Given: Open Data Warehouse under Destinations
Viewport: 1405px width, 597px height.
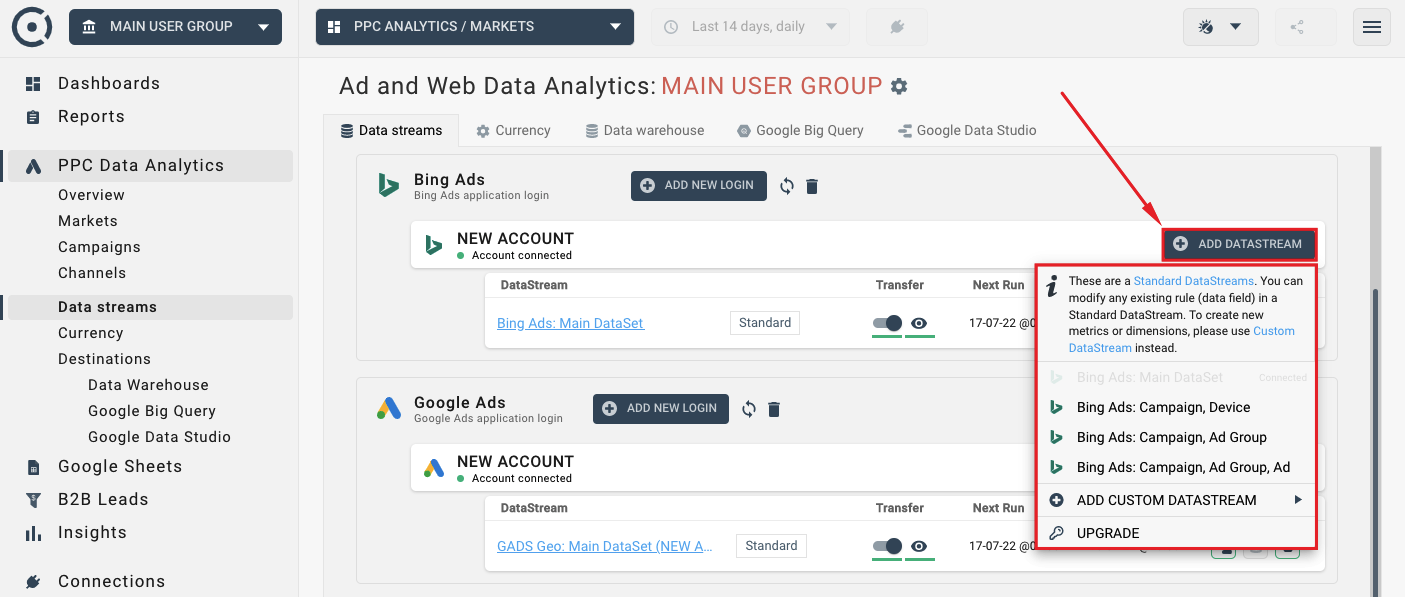Looking at the screenshot, I should (148, 385).
